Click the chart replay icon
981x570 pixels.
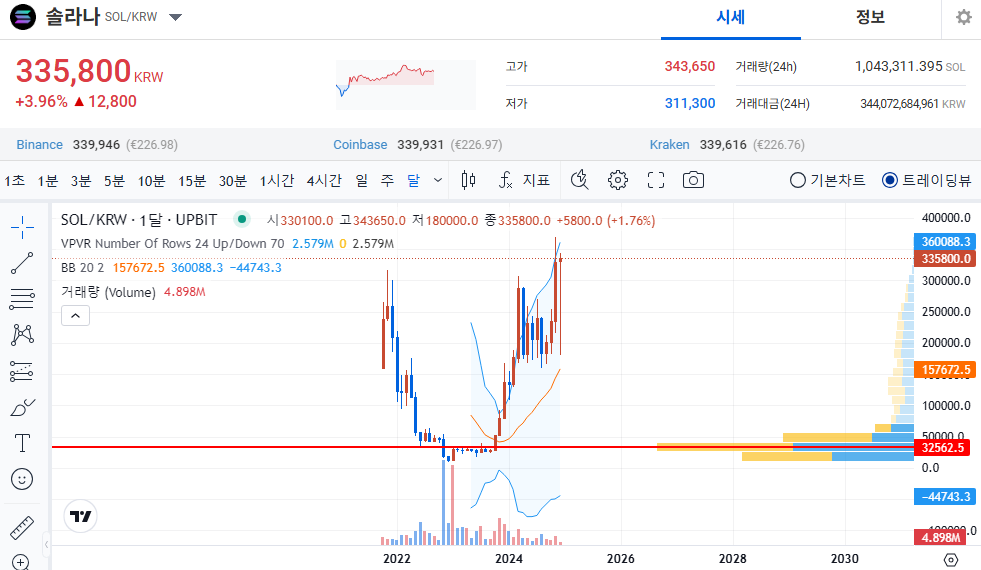coord(580,180)
